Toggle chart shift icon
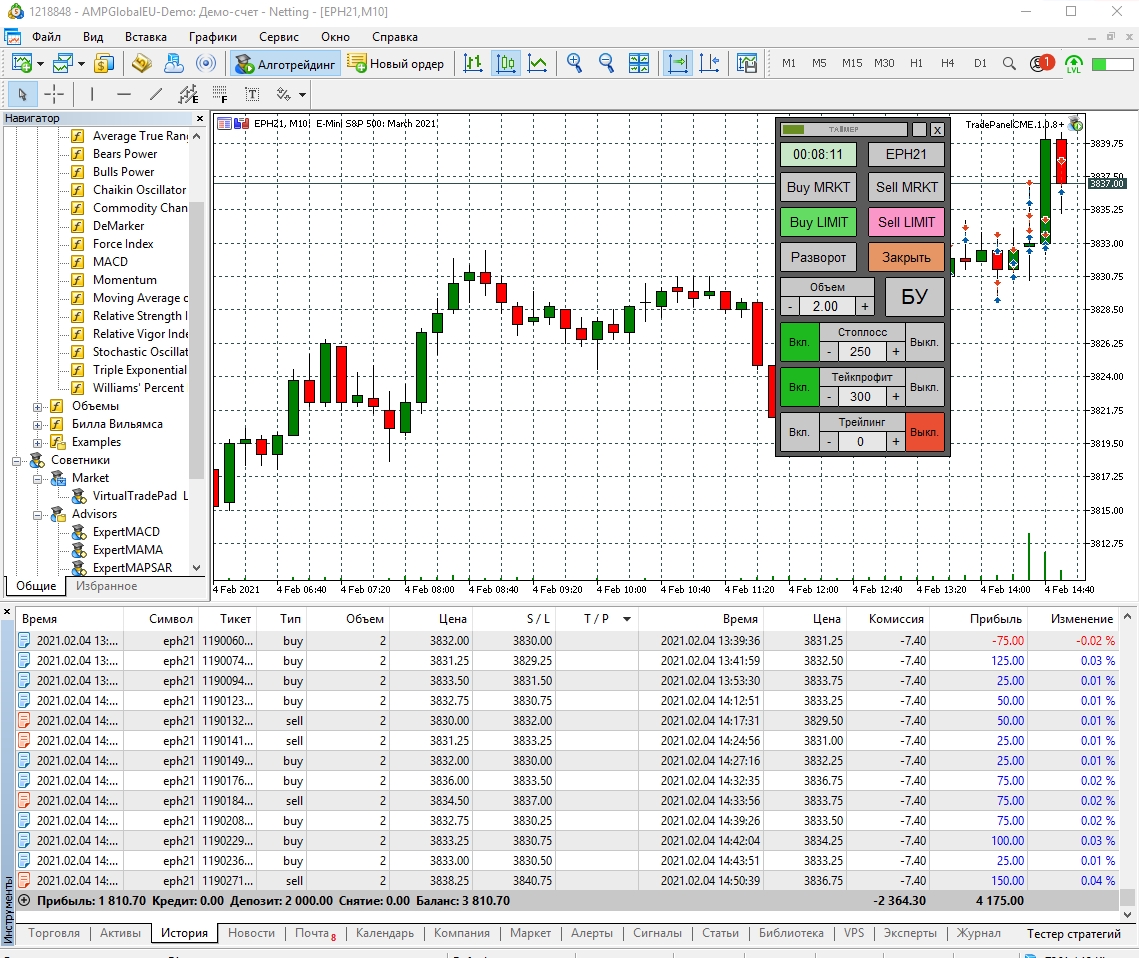 click(x=709, y=64)
